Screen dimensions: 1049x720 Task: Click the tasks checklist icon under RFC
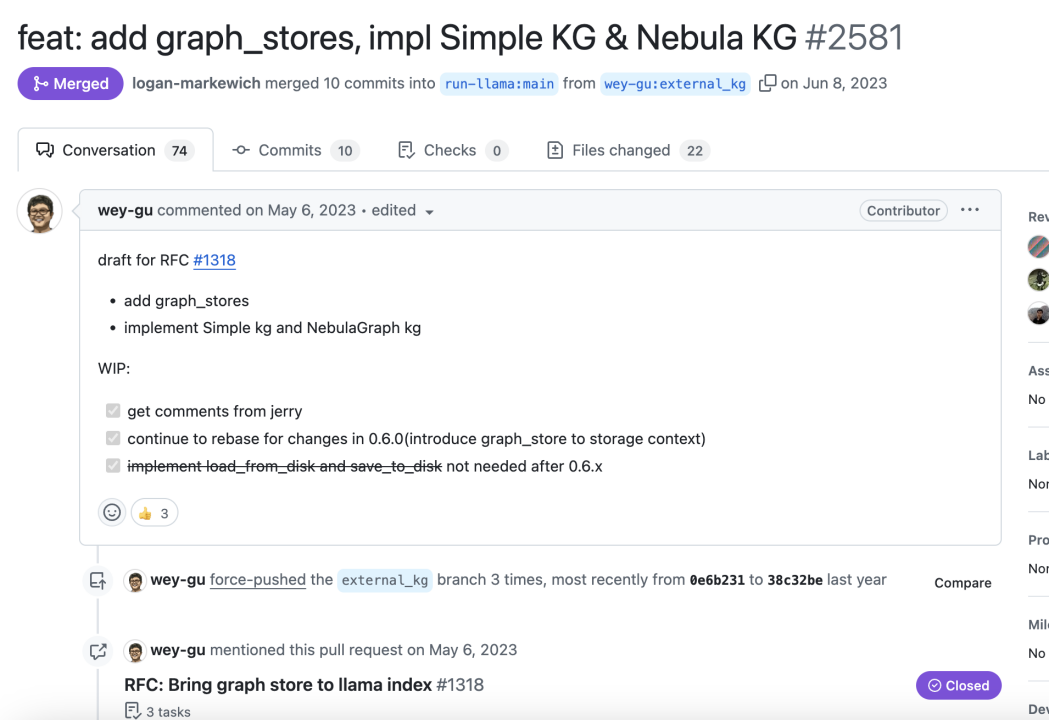(x=132, y=712)
